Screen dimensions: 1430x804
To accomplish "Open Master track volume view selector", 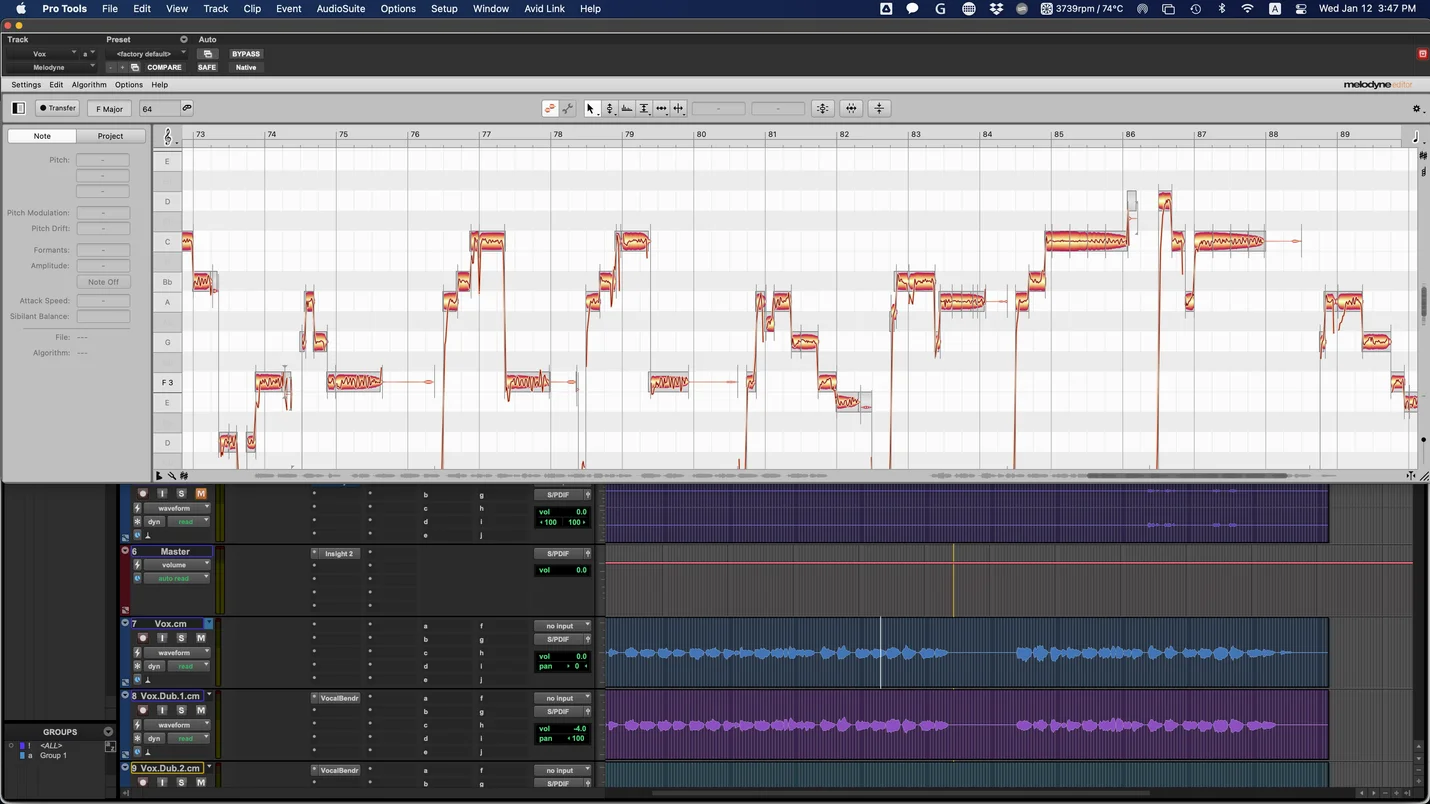I will 177,565.
